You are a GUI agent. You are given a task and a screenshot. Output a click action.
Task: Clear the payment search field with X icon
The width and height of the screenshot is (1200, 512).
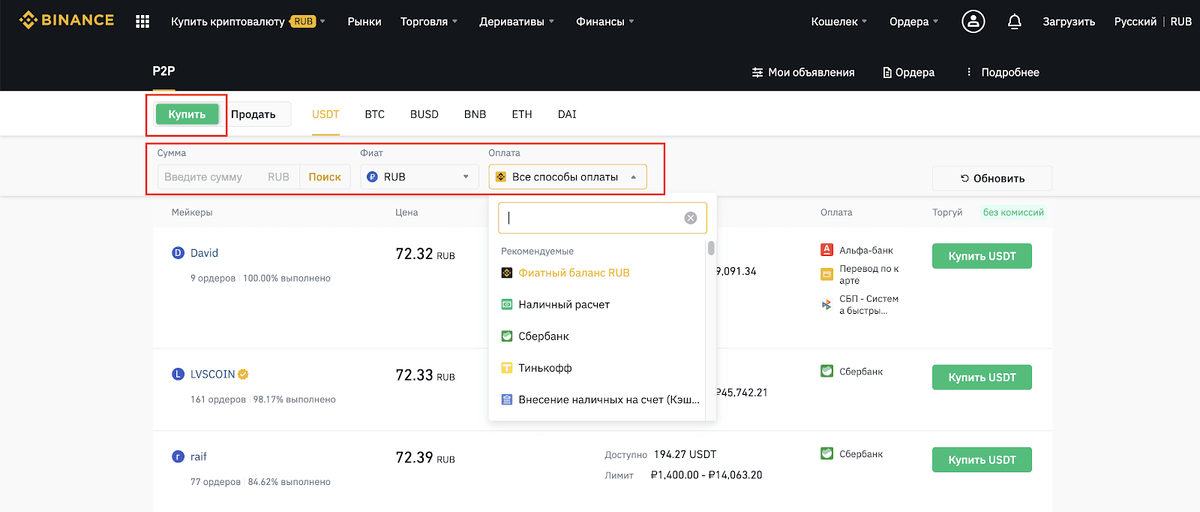coord(690,218)
